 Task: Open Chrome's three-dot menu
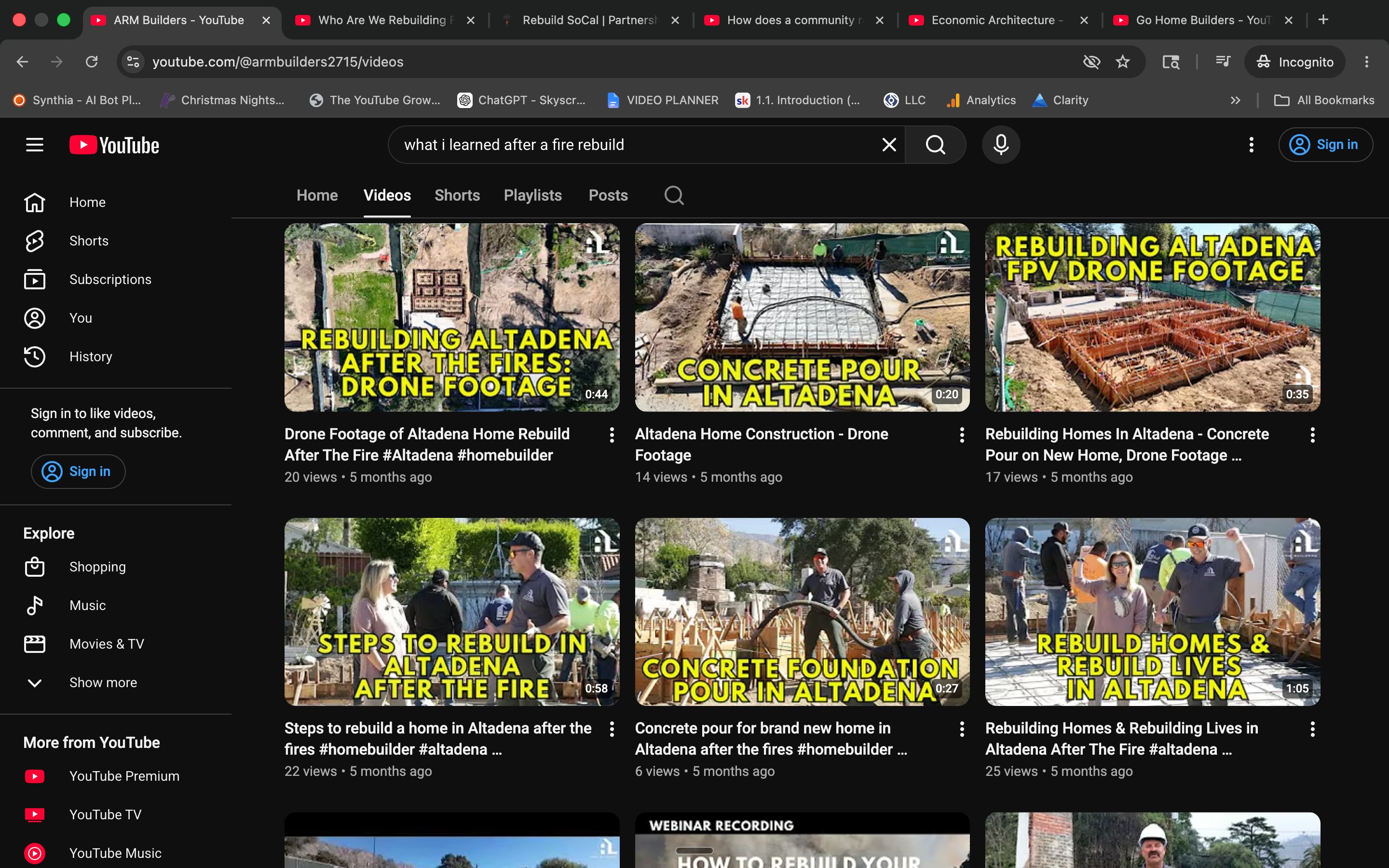[1367, 61]
